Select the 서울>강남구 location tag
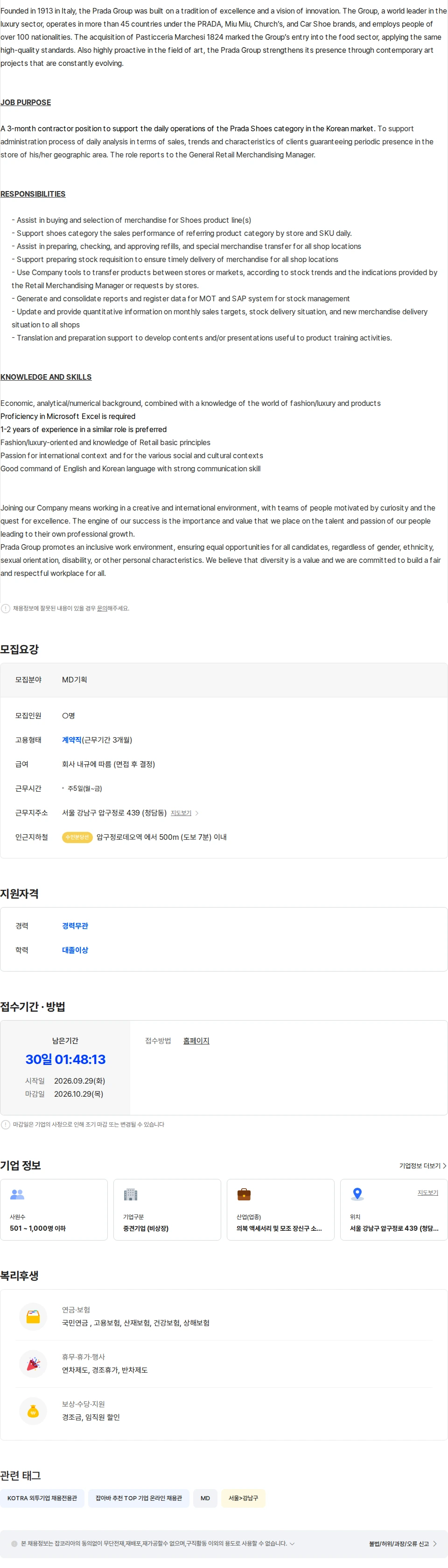The height and width of the screenshot is (1568, 448). (x=243, y=1498)
